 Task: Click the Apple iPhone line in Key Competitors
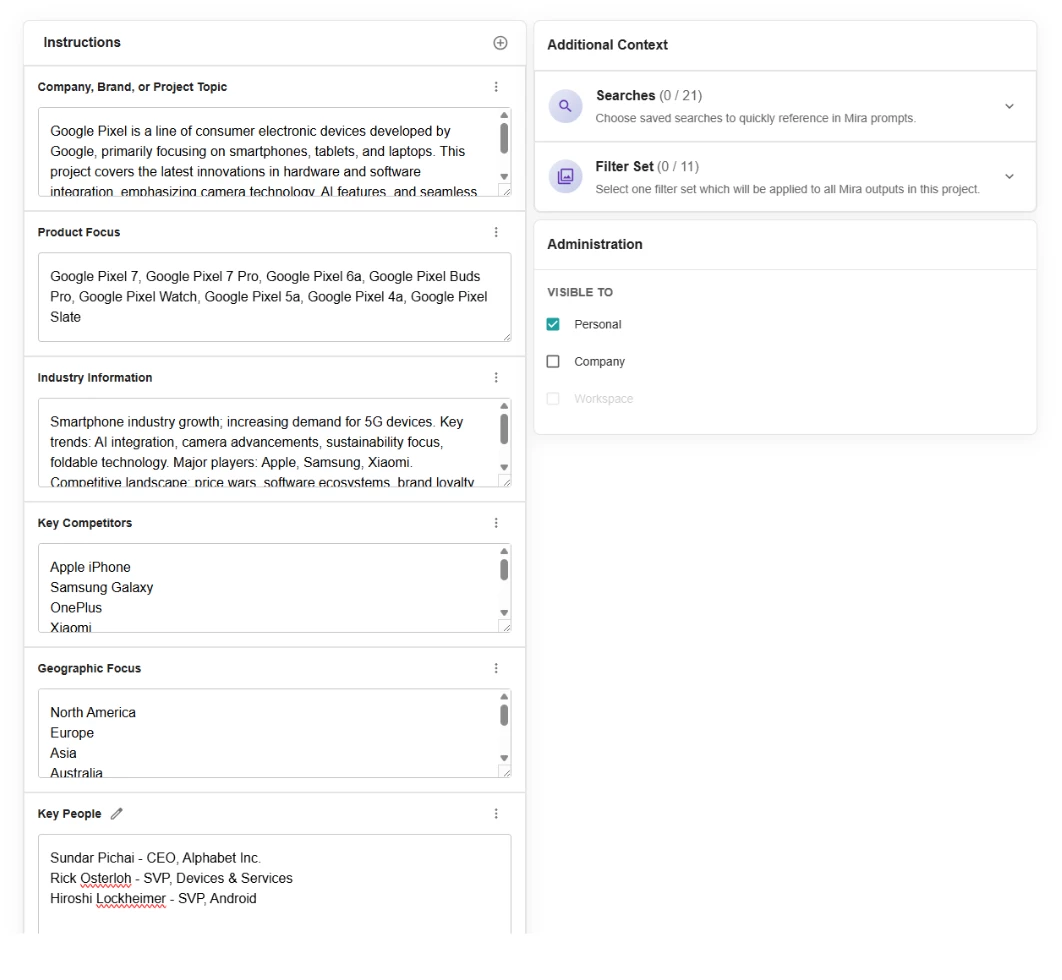tap(90, 567)
